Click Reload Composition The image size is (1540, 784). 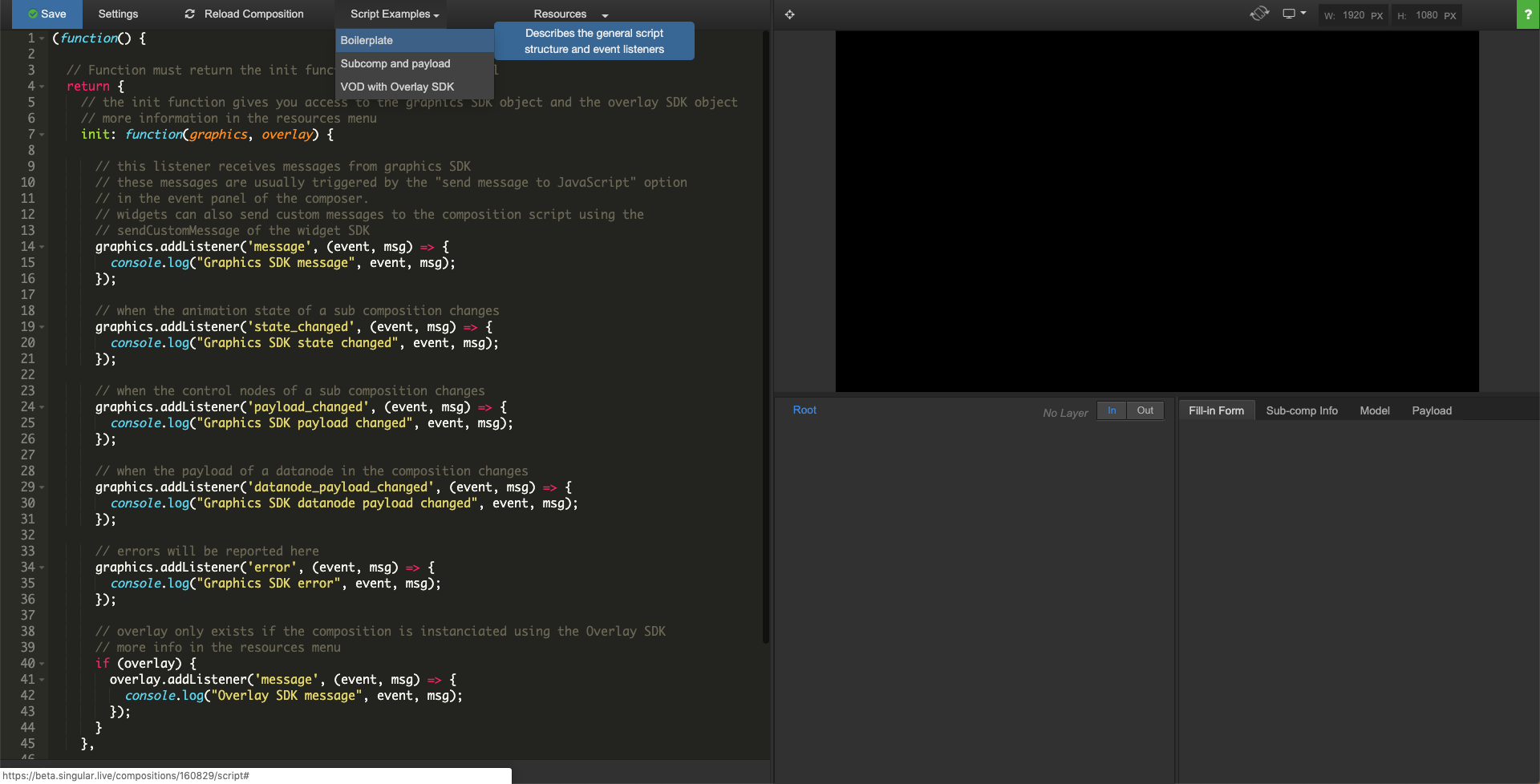(x=253, y=14)
